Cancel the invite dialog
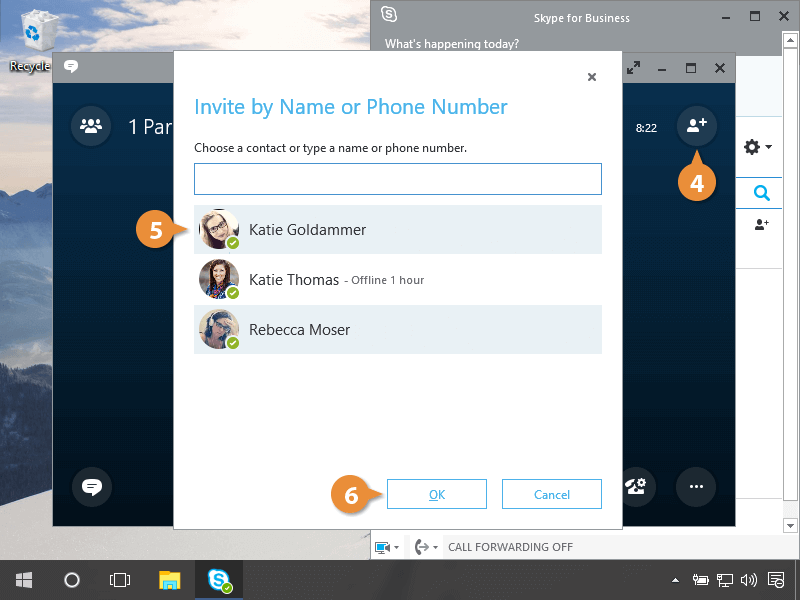The height and width of the screenshot is (600, 800). point(551,494)
